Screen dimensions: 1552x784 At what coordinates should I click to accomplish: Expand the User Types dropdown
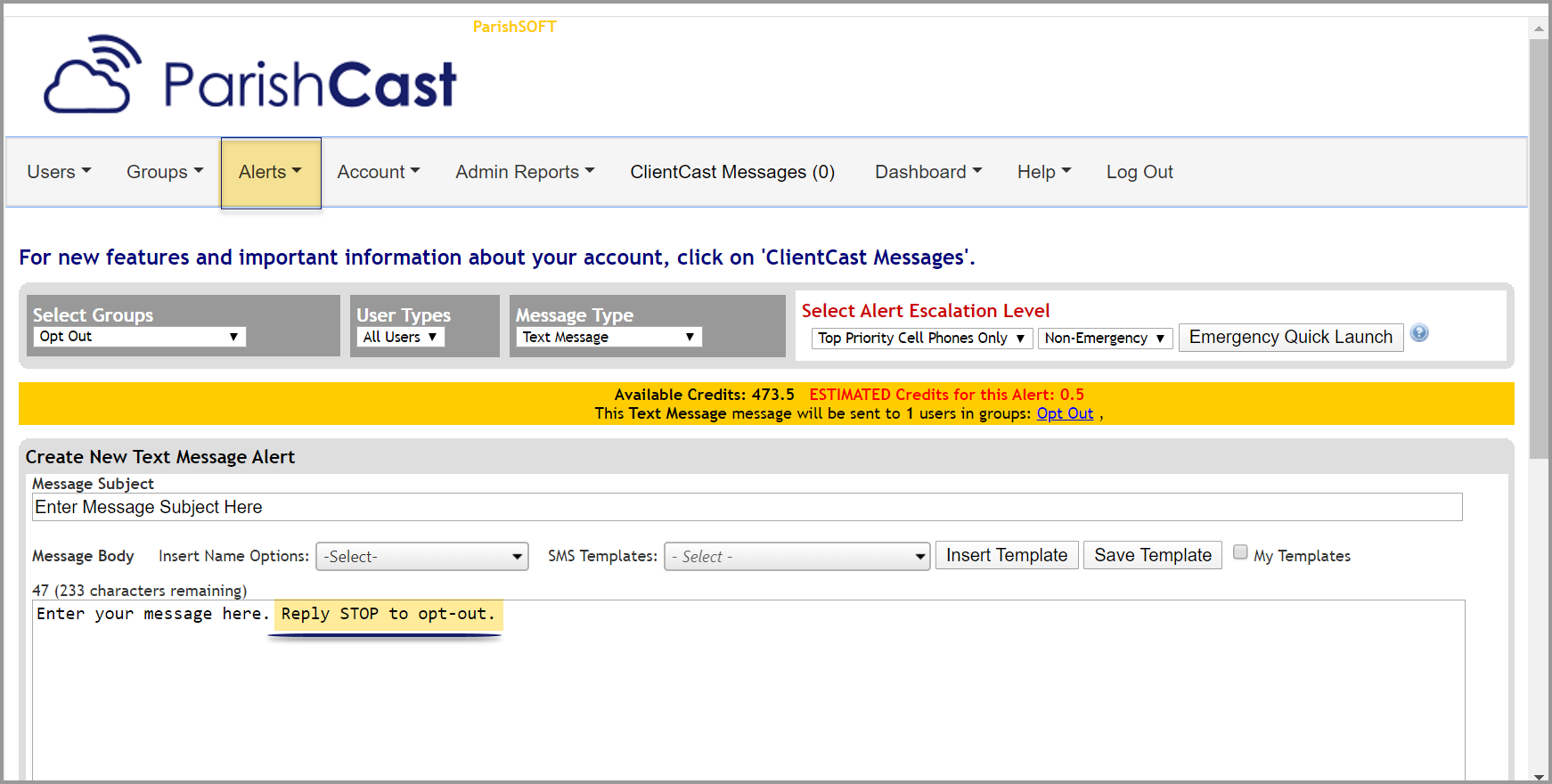(x=401, y=337)
